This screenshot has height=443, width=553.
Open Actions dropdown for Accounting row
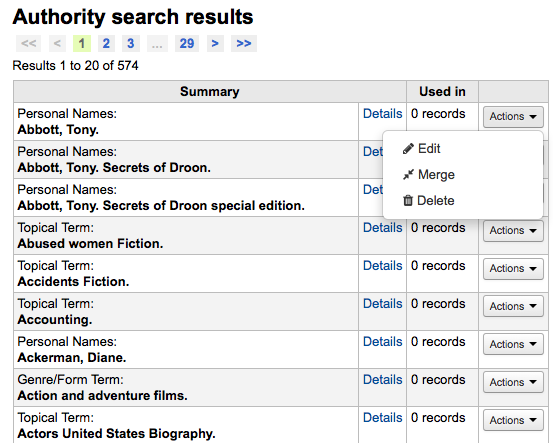513,307
